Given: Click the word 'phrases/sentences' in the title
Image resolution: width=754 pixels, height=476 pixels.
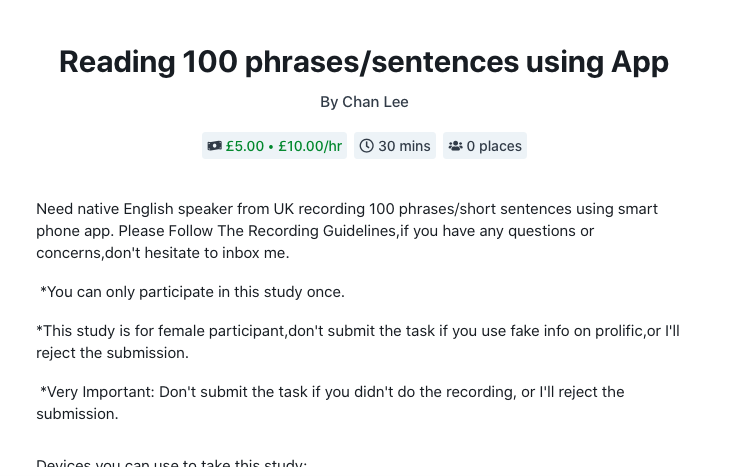Looking at the screenshot, I should [382, 62].
